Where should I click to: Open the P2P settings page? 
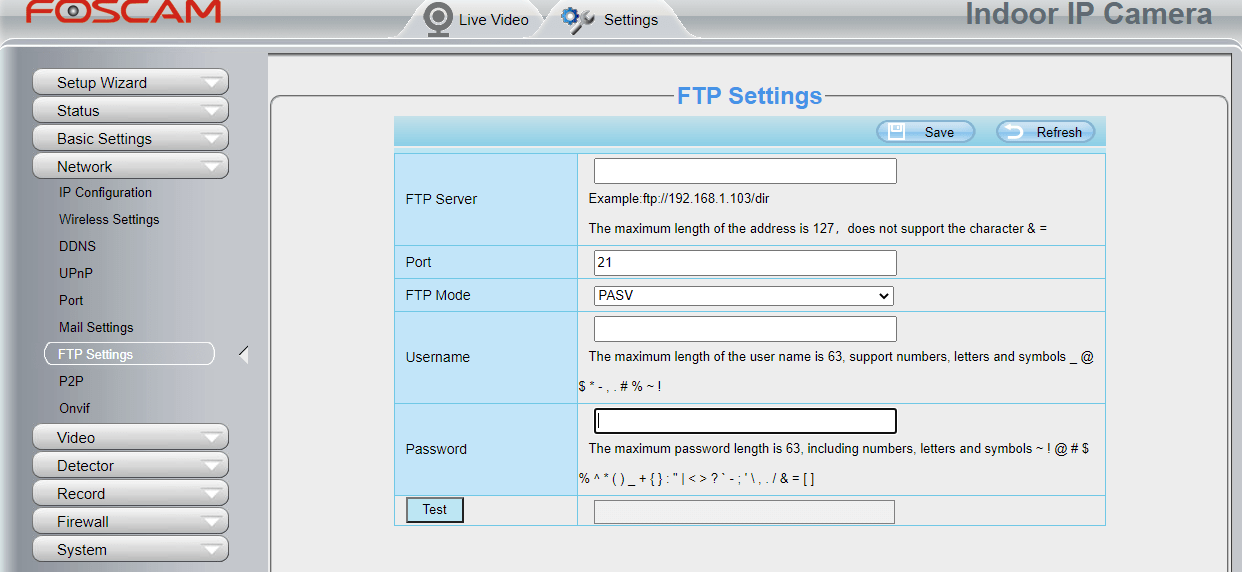tap(71, 382)
